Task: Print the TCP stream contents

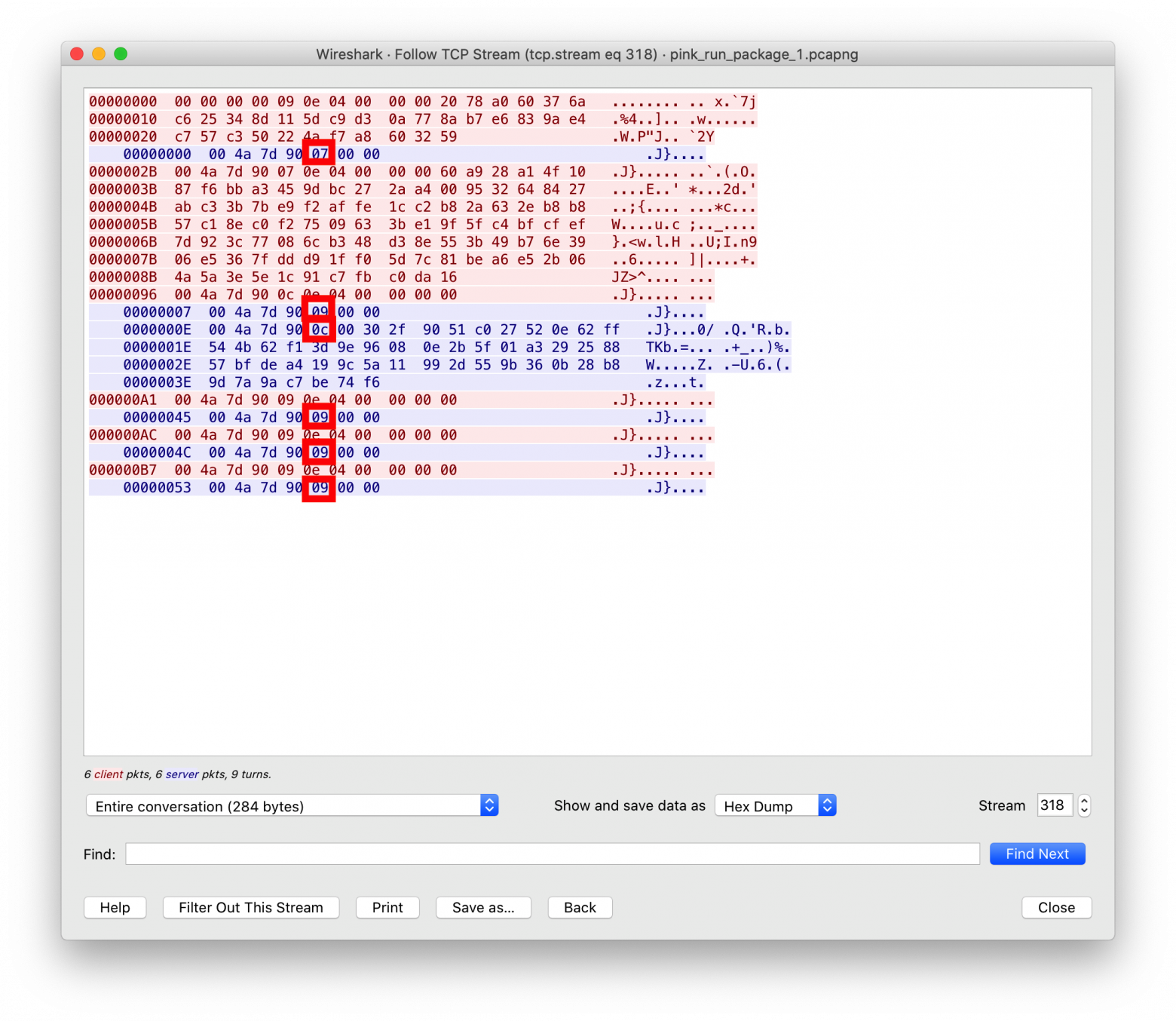Action: [x=387, y=907]
